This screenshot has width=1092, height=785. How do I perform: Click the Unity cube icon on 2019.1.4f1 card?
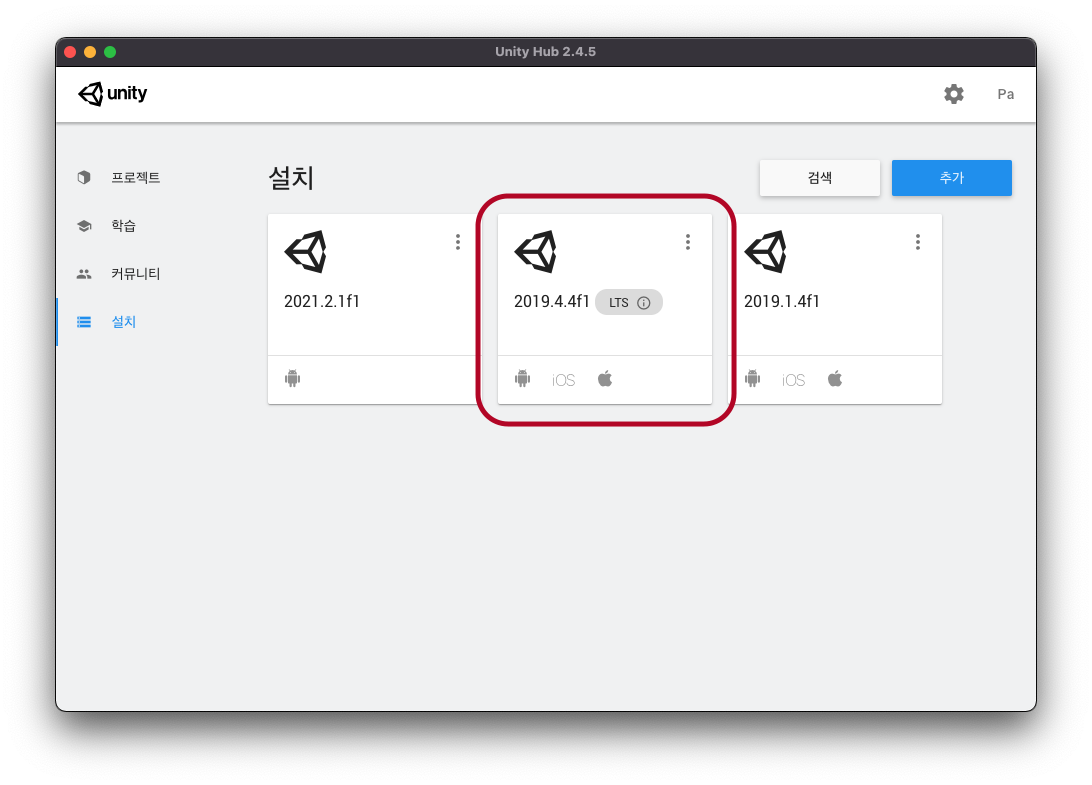(x=765, y=251)
